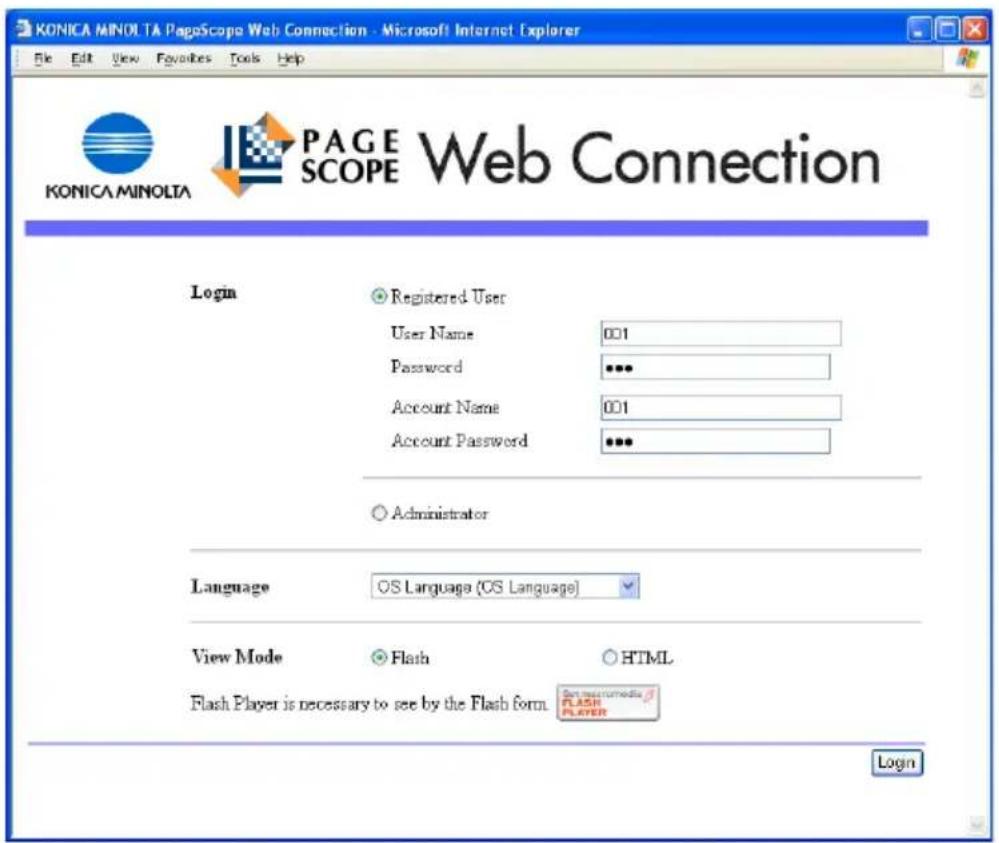Click the bold 'Login' section label

click(x=213, y=293)
